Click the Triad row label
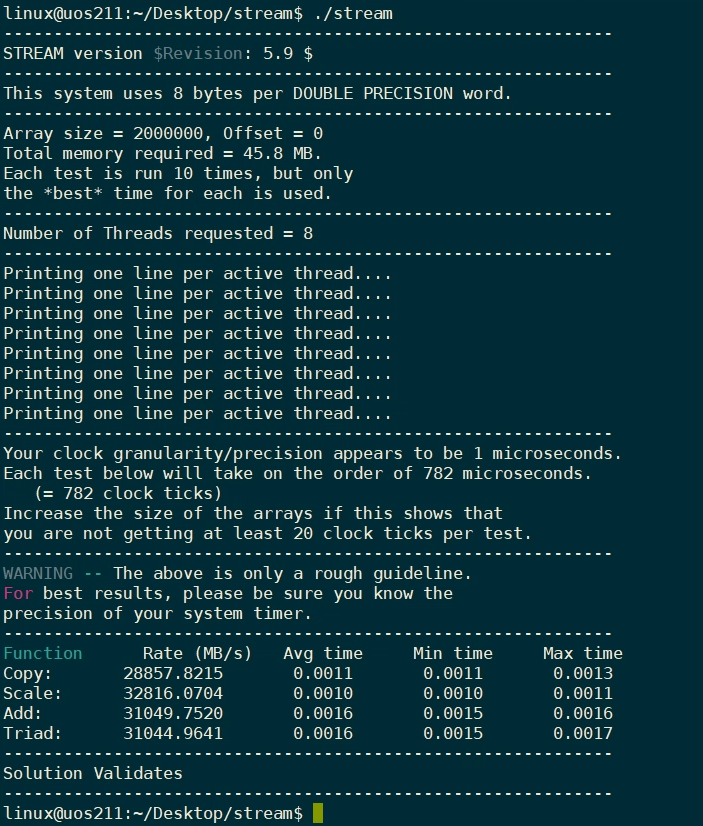 (x=33, y=733)
